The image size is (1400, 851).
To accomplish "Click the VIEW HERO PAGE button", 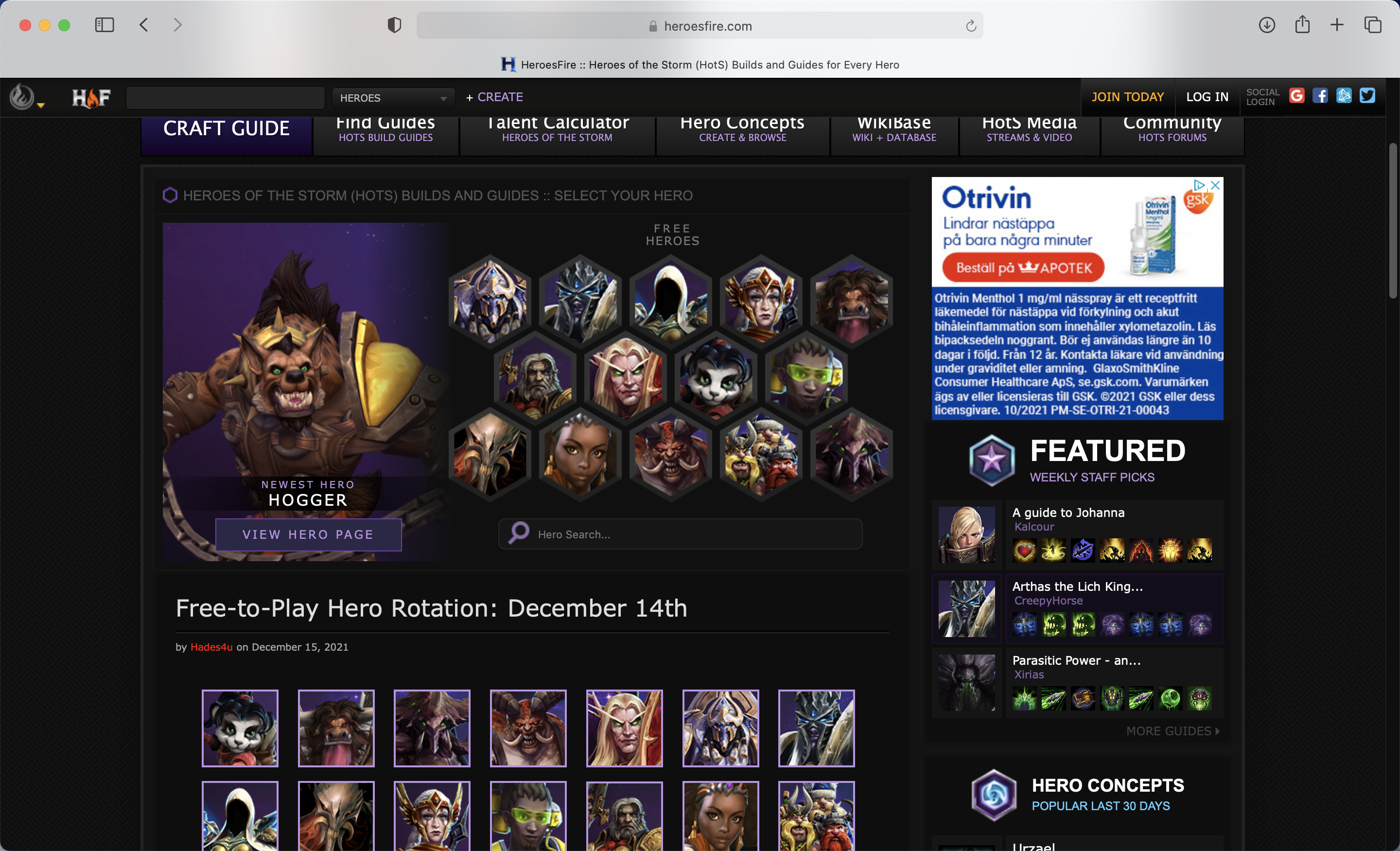I will tap(308, 534).
